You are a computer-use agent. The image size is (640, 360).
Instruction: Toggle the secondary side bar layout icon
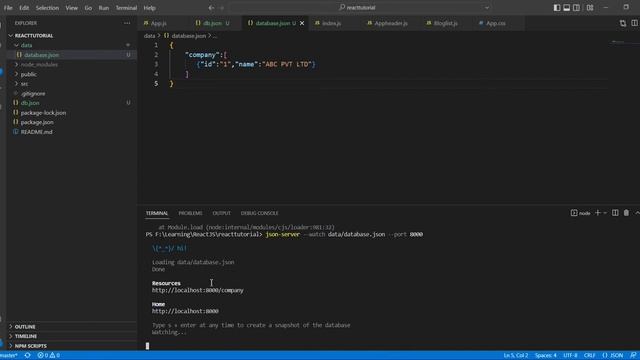[576, 8]
